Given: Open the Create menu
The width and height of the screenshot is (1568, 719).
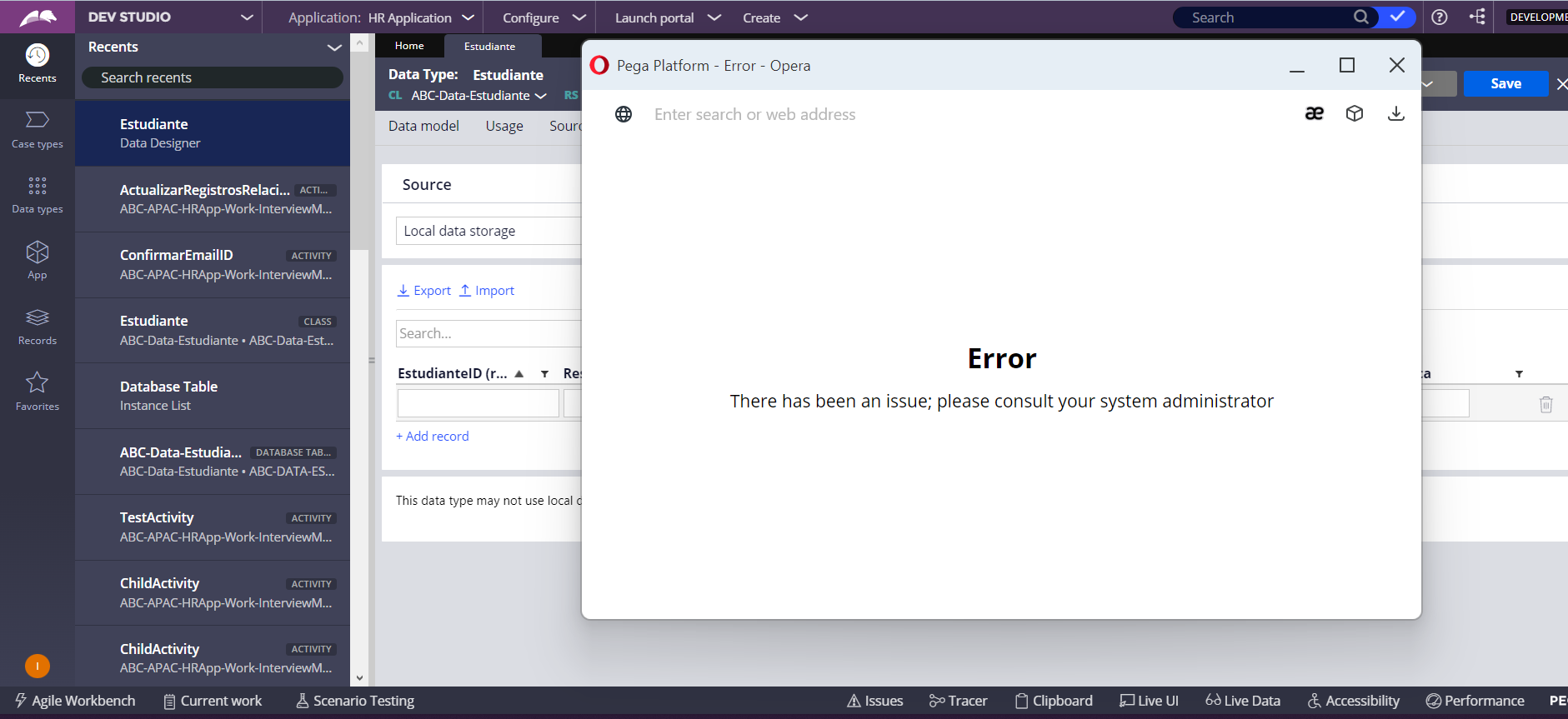Looking at the screenshot, I should [x=774, y=17].
